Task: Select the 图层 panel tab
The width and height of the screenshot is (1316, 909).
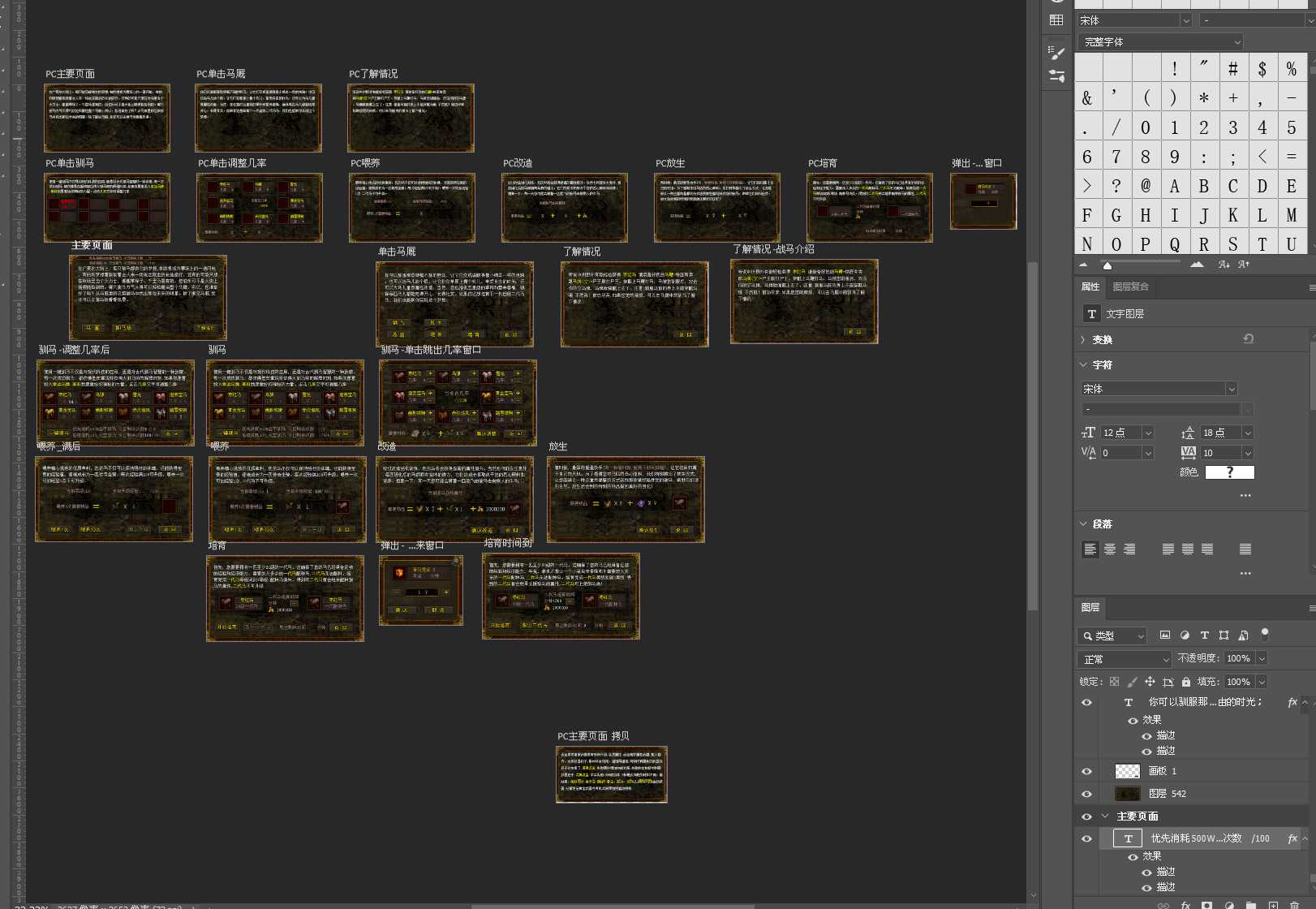Action: coord(1090,607)
